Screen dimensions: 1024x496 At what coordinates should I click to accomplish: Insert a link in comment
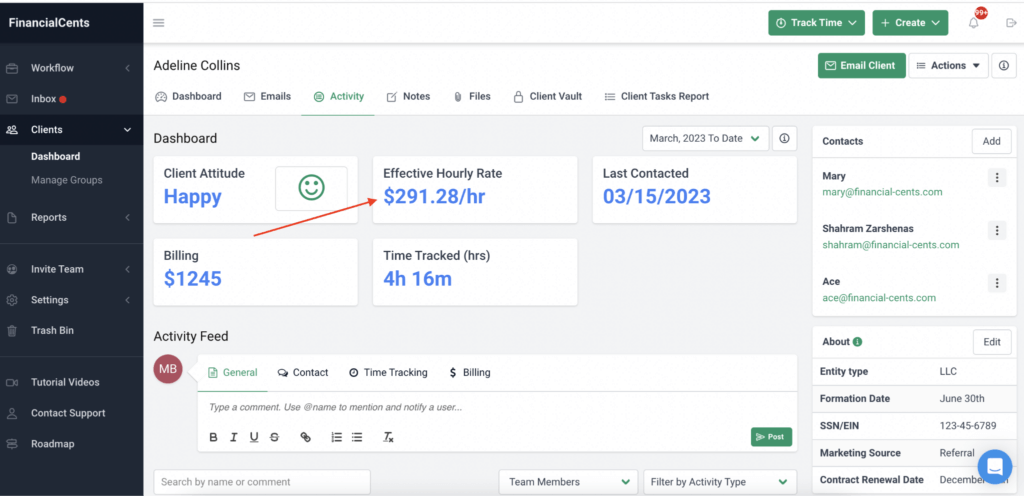coord(306,437)
